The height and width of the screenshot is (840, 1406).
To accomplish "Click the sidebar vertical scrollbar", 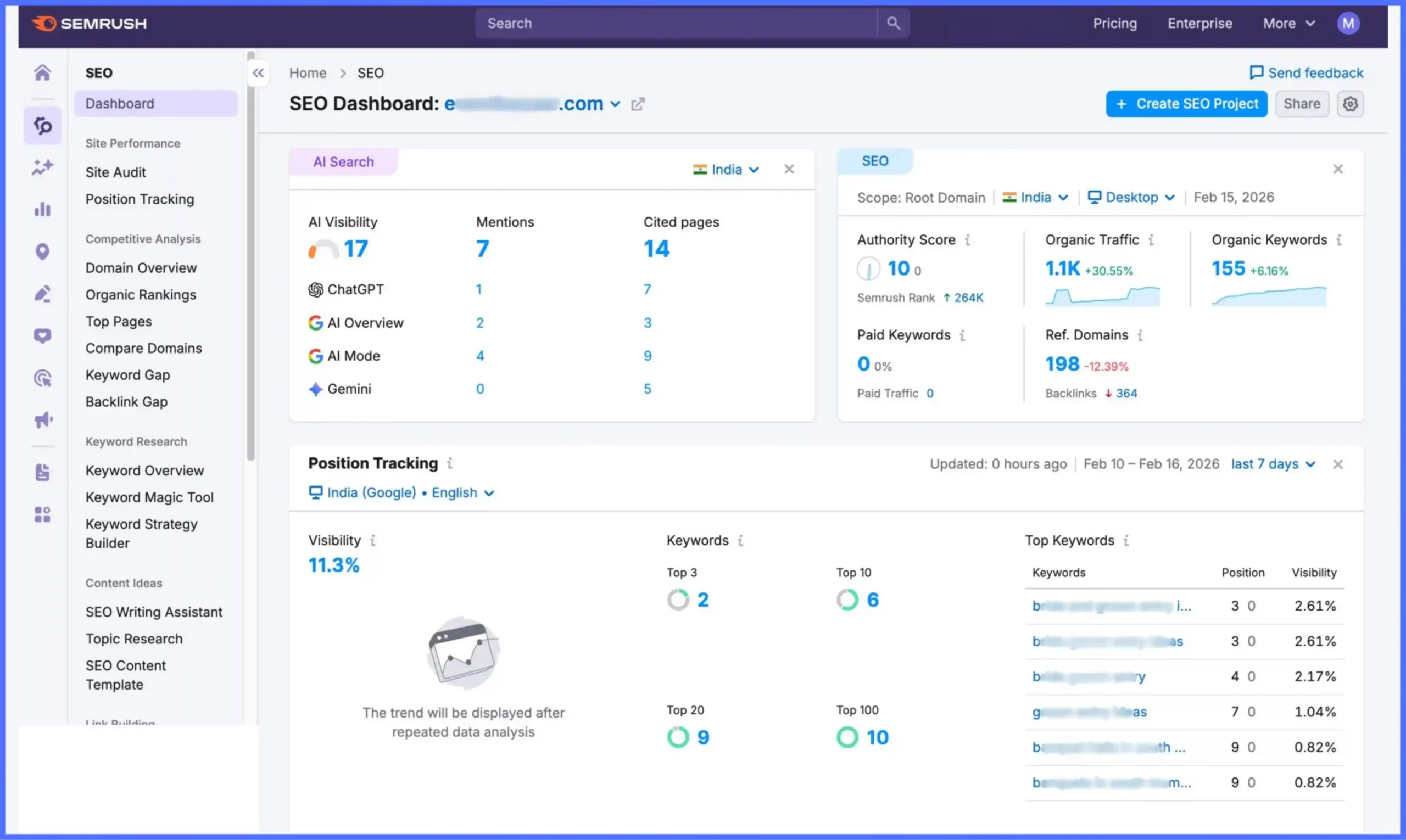I will coord(251,255).
